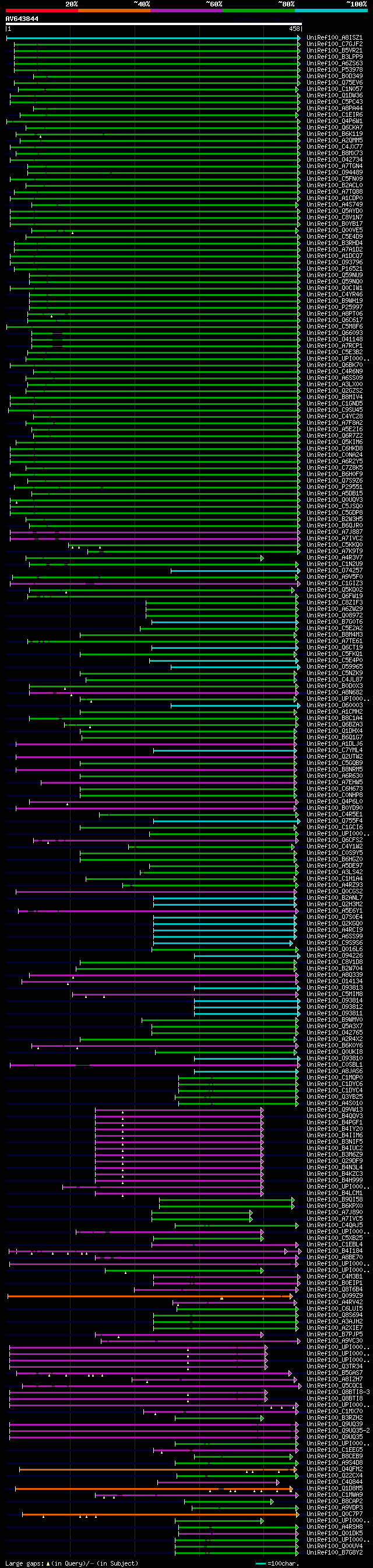This screenshot has height=1568, width=373.
Task: Open hit UniRef100_Q75EV6
Action: (335, 83)
